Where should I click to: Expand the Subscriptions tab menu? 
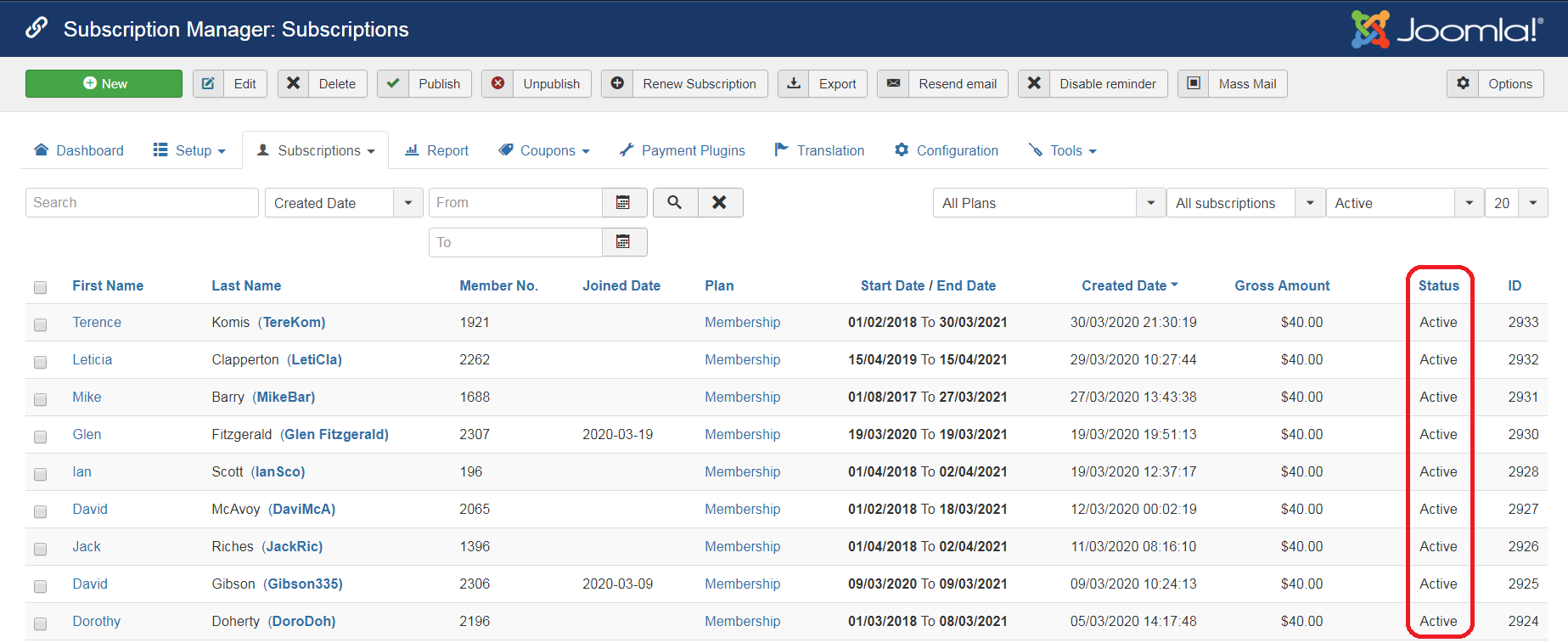click(316, 150)
